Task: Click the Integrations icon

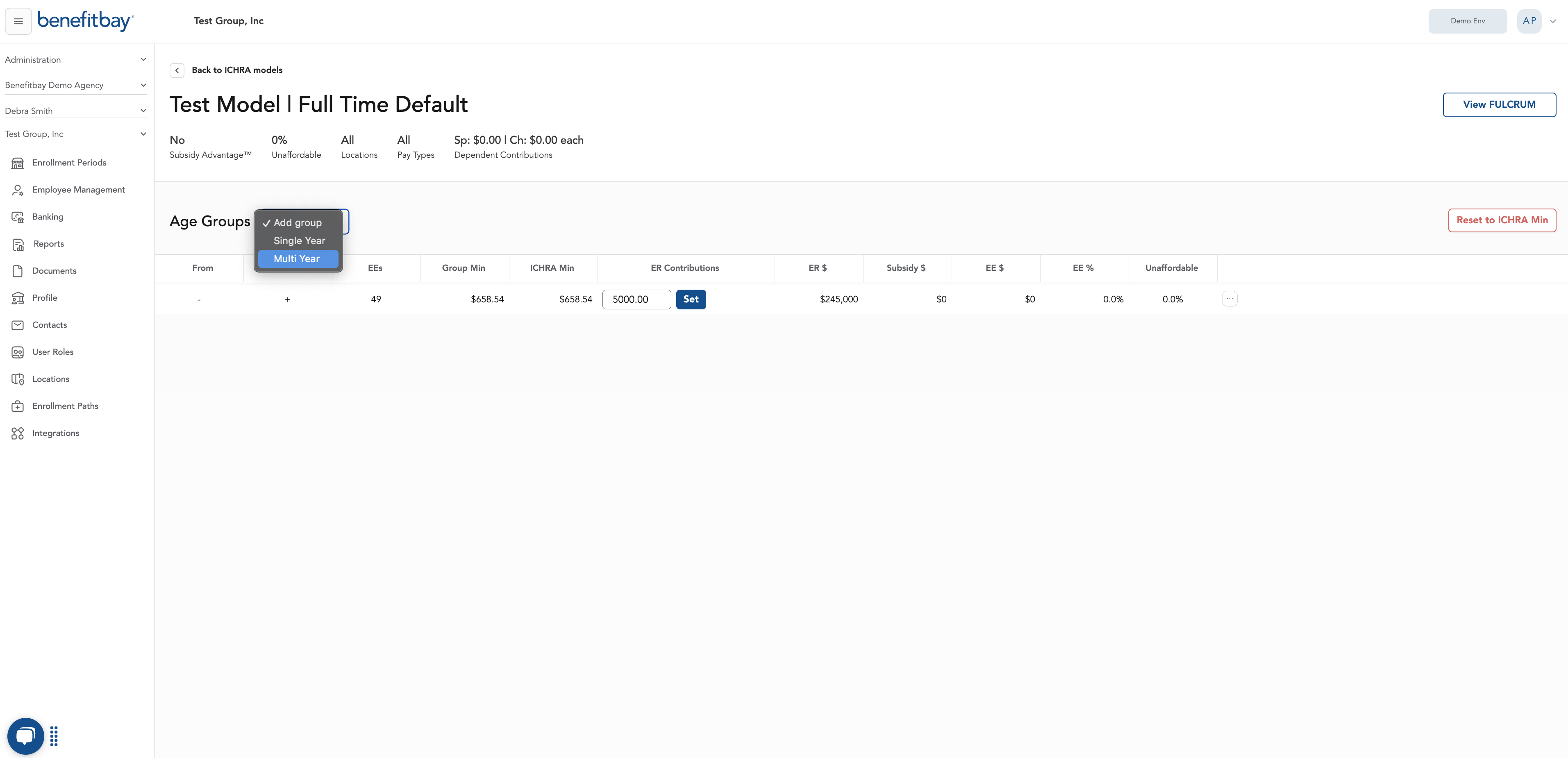Action: click(x=18, y=433)
